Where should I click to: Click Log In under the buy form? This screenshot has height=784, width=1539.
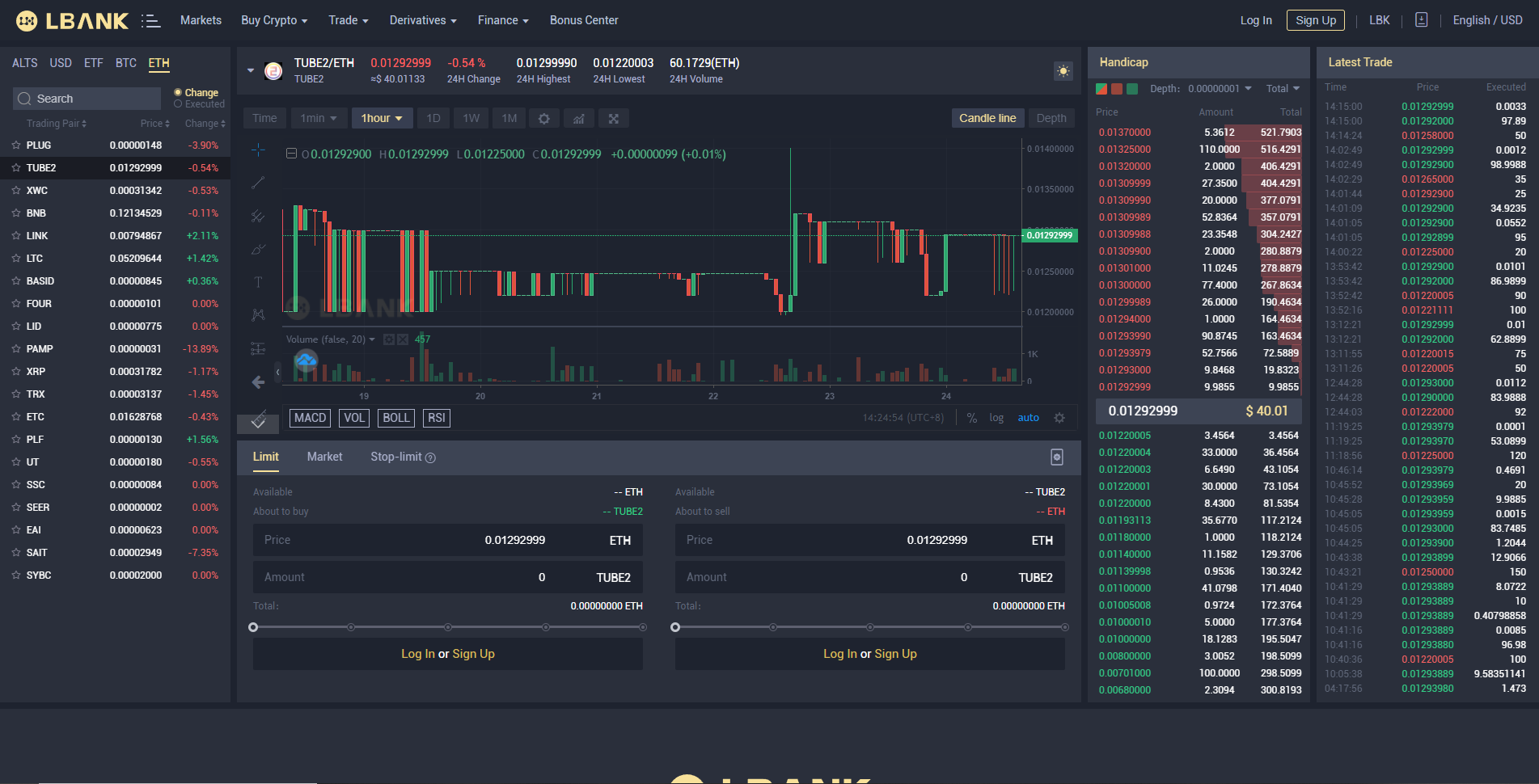pyautogui.click(x=418, y=654)
